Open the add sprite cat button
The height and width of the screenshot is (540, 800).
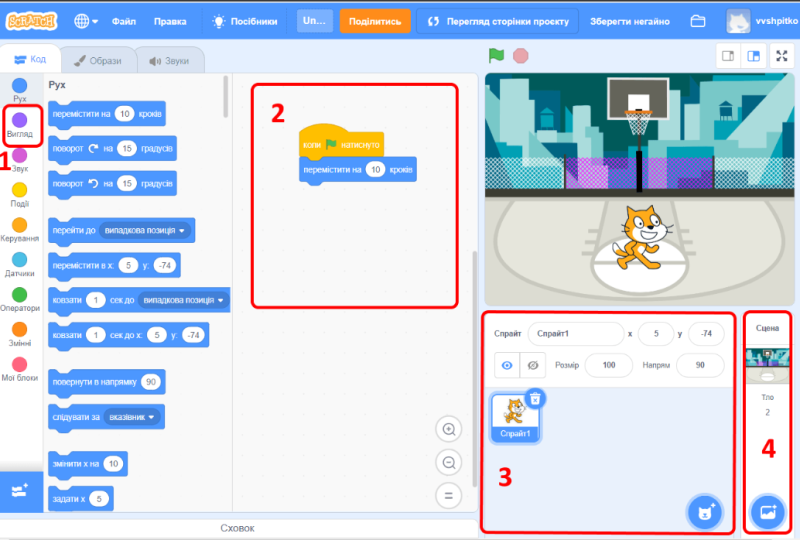tap(705, 512)
